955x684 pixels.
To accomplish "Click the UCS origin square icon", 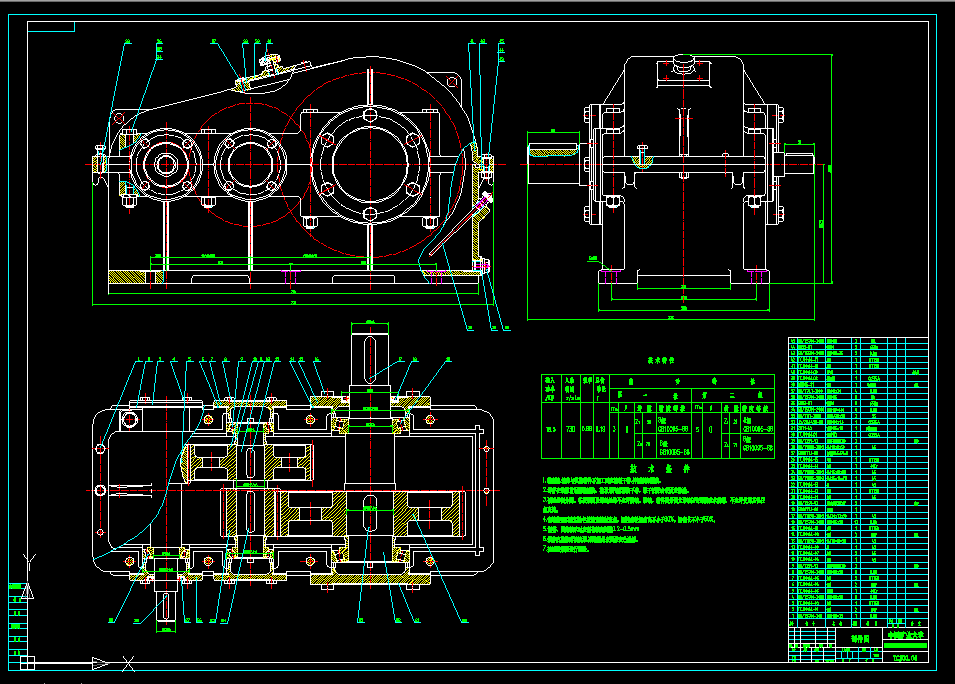I will point(27,663).
